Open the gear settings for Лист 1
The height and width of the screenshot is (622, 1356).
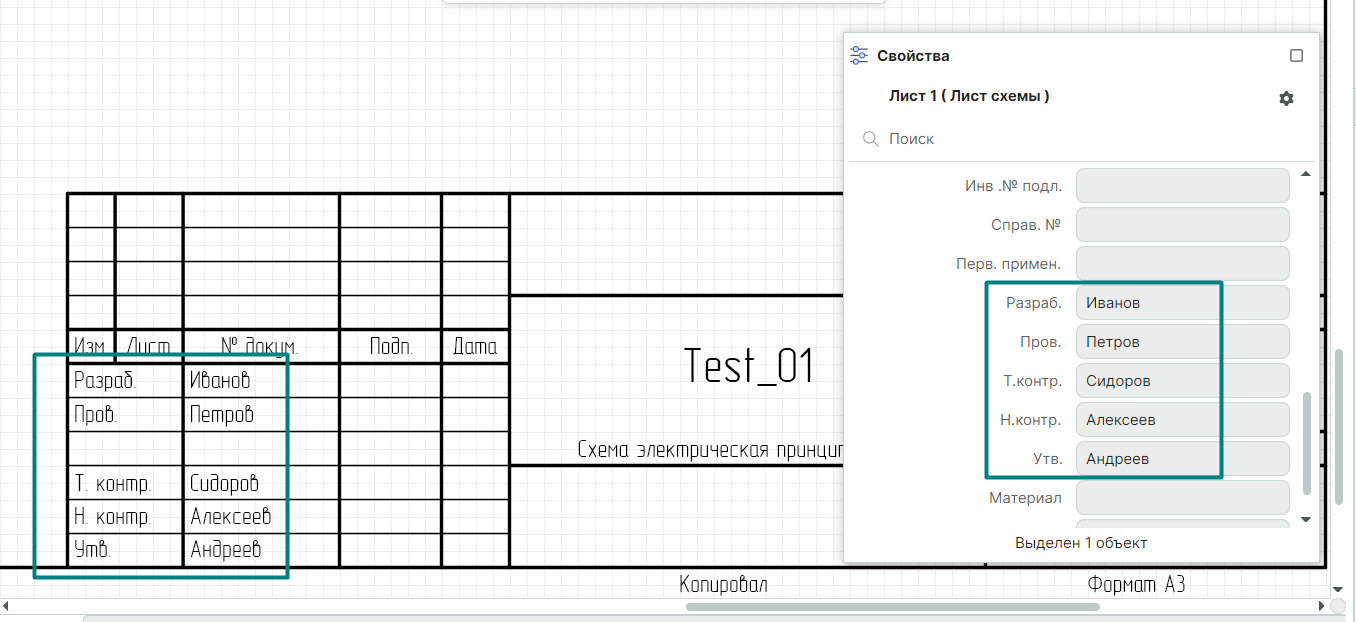(1286, 99)
